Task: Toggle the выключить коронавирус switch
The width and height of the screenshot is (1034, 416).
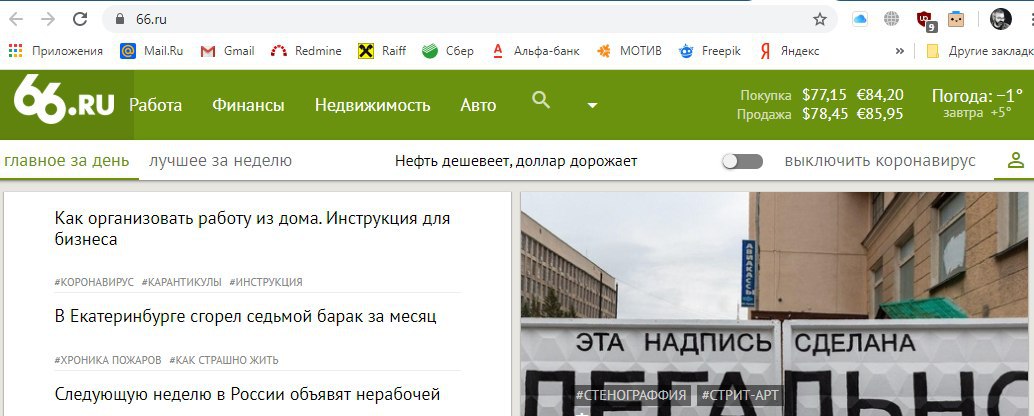Action: (x=743, y=162)
